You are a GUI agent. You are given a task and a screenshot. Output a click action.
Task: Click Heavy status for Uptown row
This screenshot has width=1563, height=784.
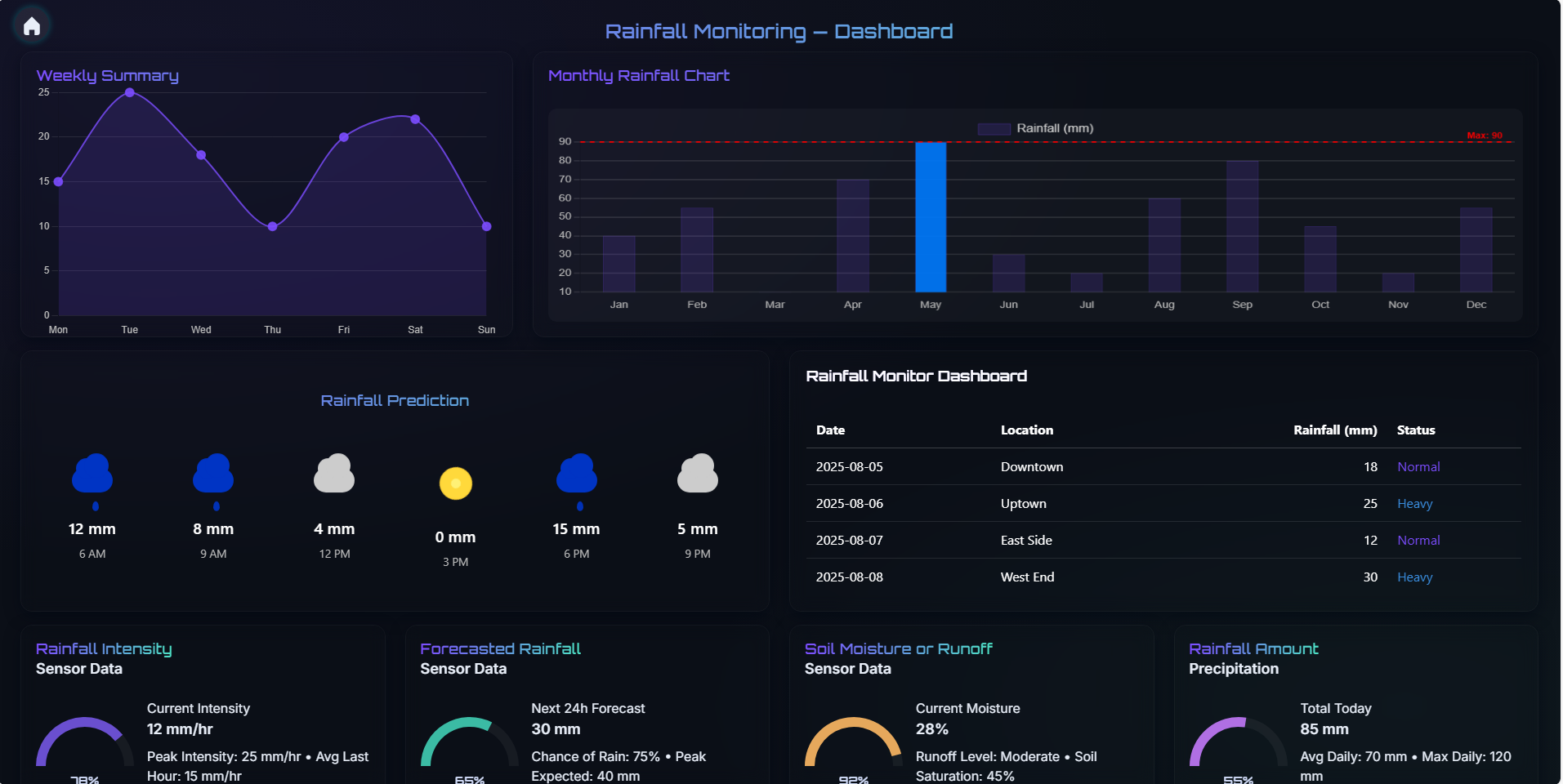pos(1414,504)
